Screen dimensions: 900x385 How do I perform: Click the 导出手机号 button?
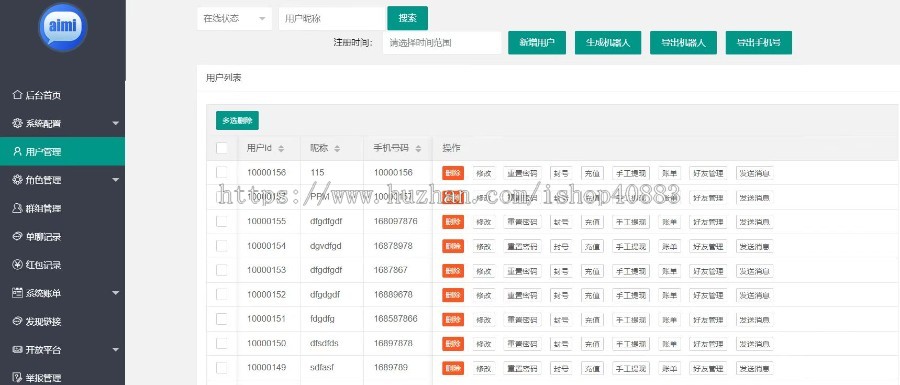[x=759, y=42]
